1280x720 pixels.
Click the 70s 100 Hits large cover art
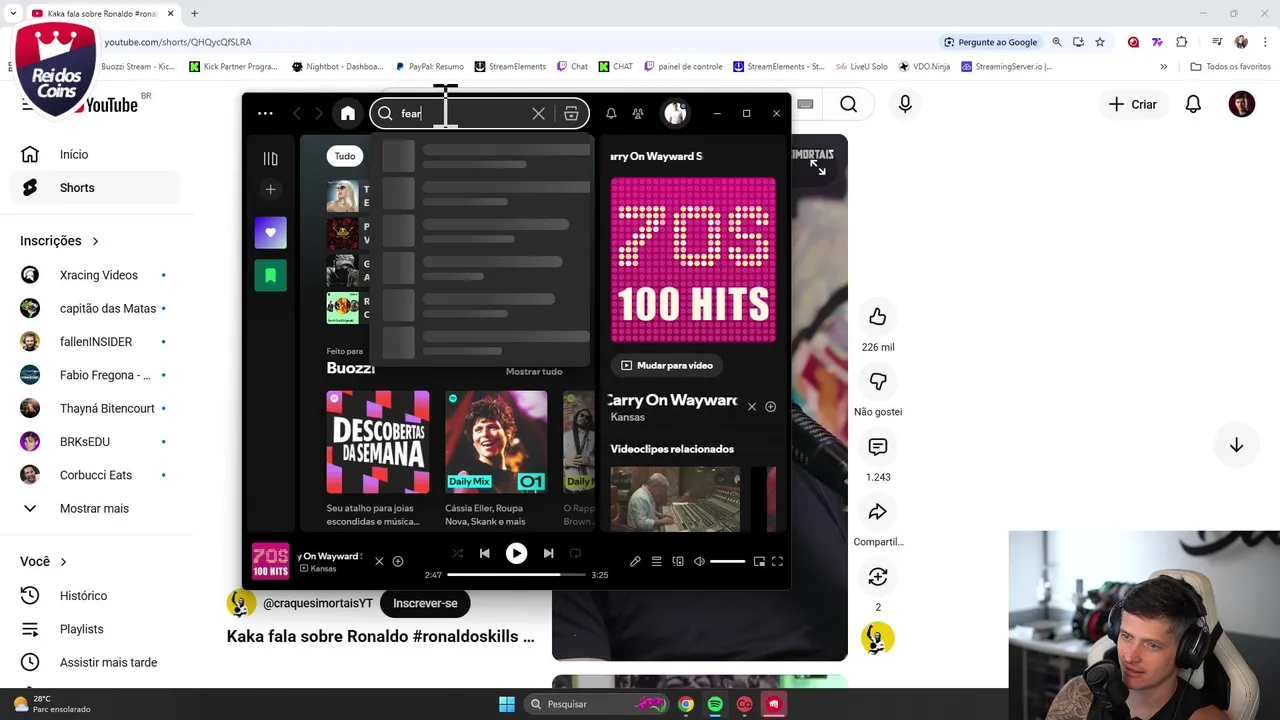pos(693,260)
